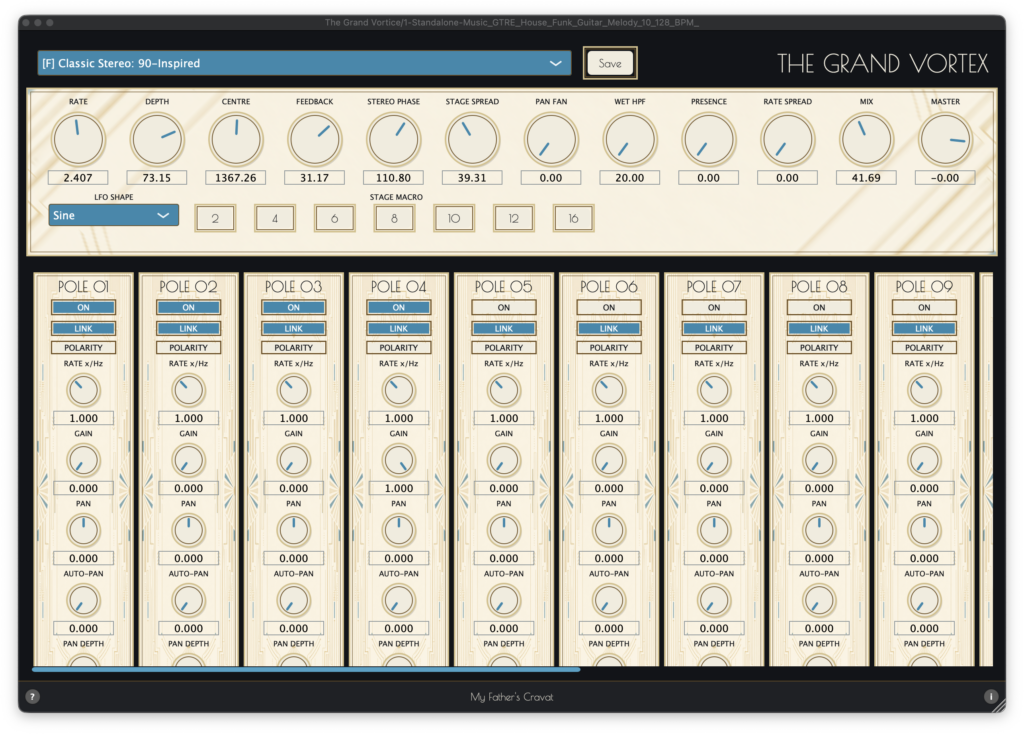Click Pole 06 AUTO-PAN knob
Viewport: 1024px width, 734px height.
(609, 600)
